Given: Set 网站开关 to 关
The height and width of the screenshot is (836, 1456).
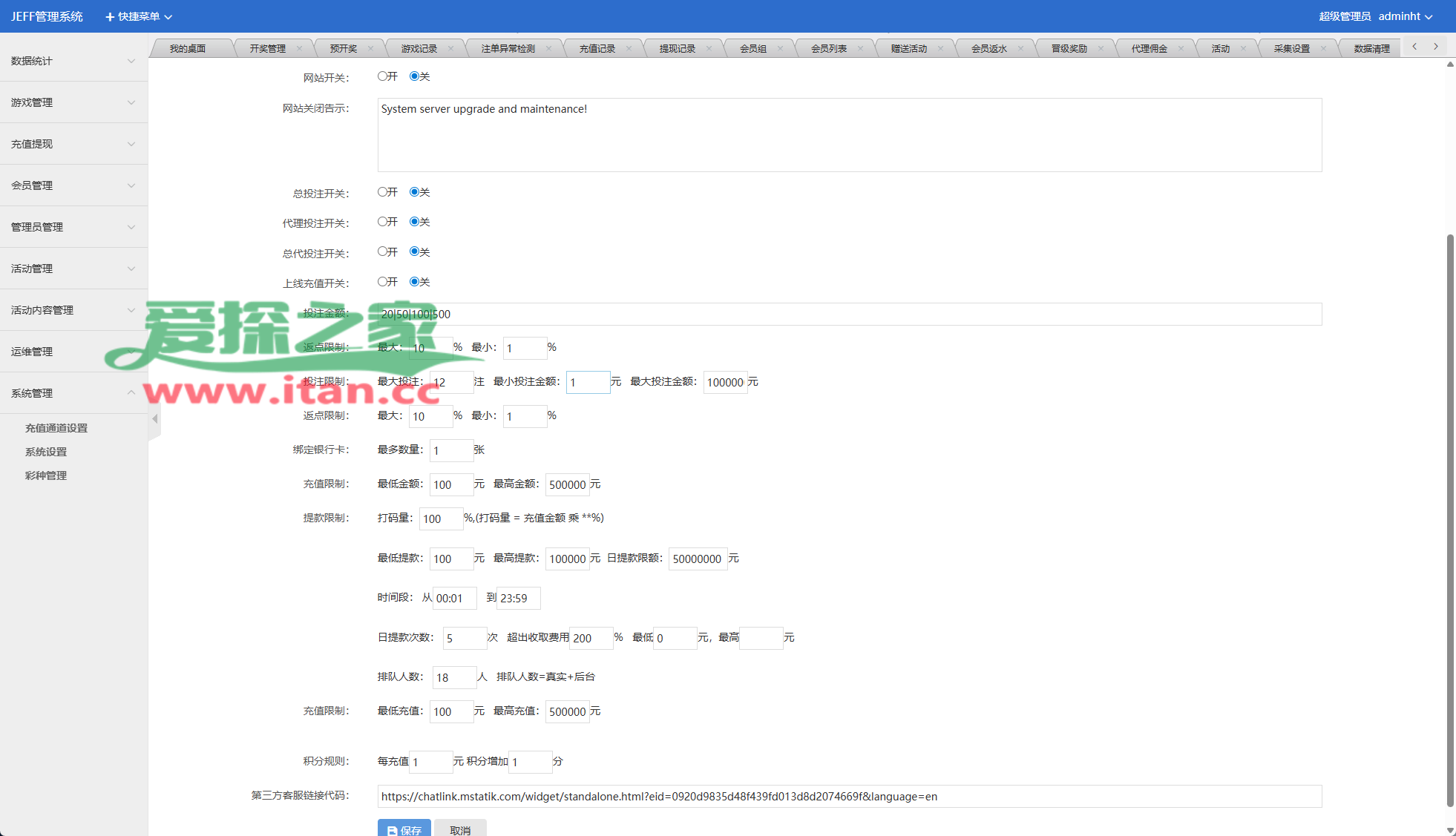Looking at the screenshot, I should [x=414, y=76].
